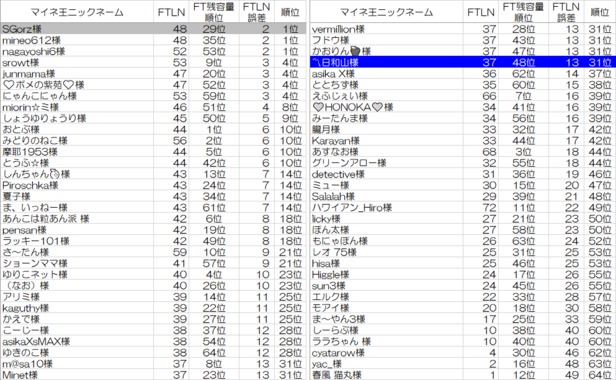This screenshot has width=616, height=380.
Task: Select the blue-highlighted 日和山様 name cell
Action: coord(386,62)
